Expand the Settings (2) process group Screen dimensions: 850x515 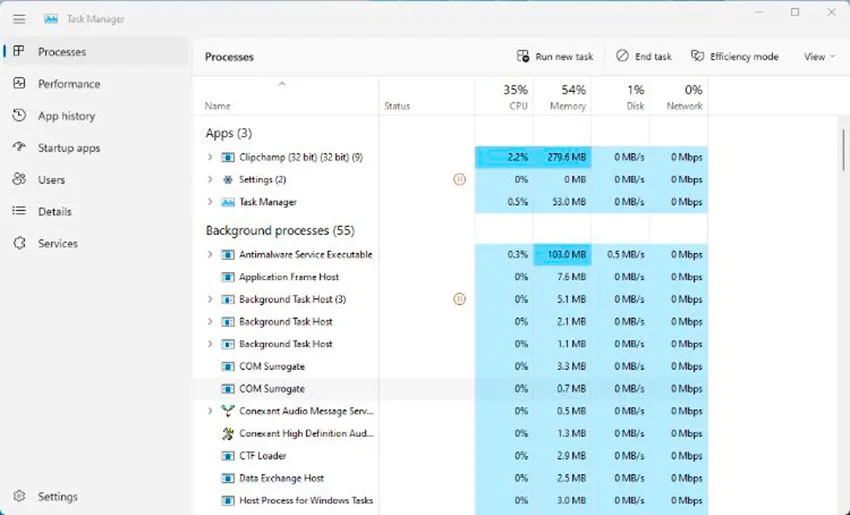click(210, 179)
